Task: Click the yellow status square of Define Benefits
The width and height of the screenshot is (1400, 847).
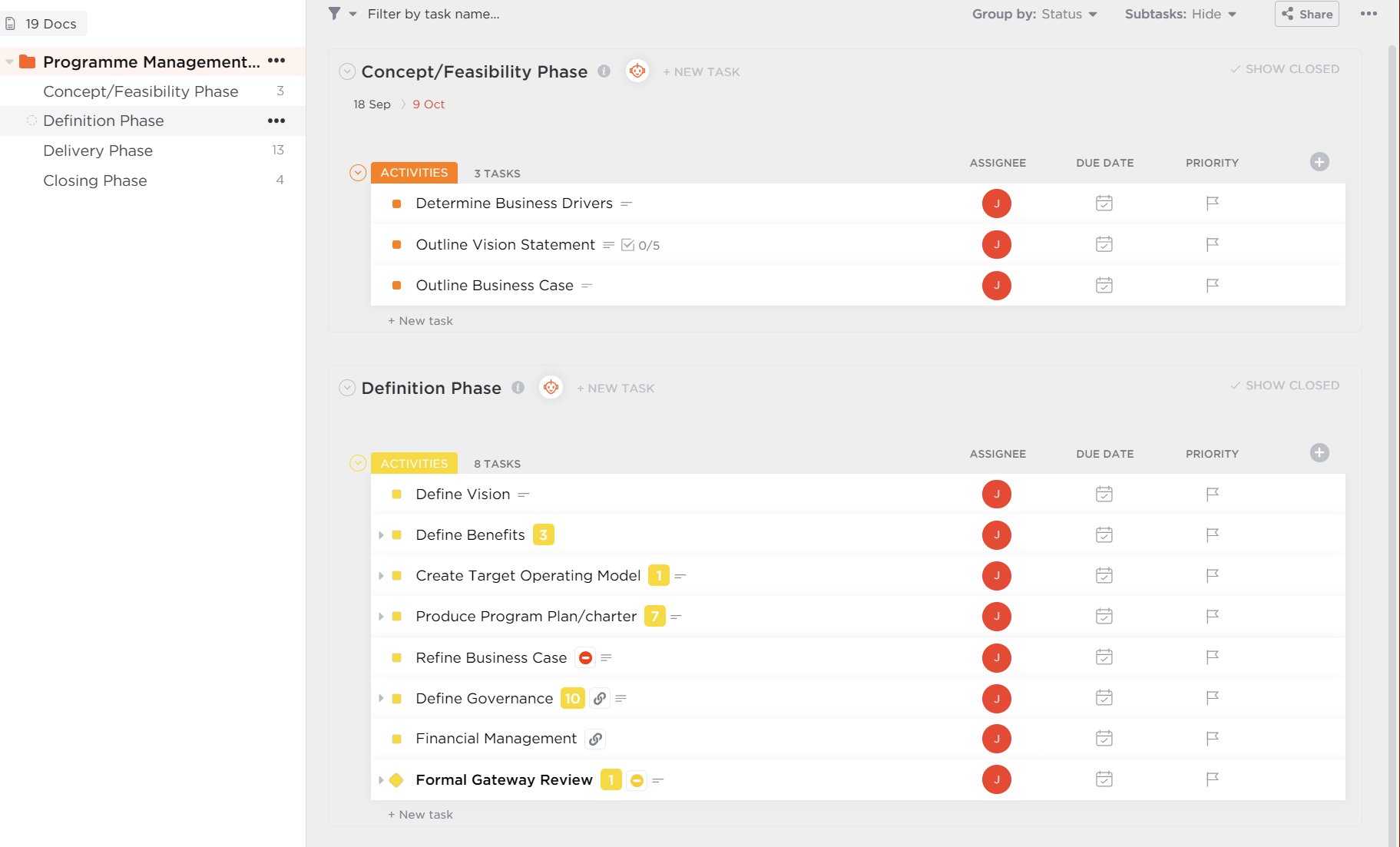Action: [x=397, y=534]
